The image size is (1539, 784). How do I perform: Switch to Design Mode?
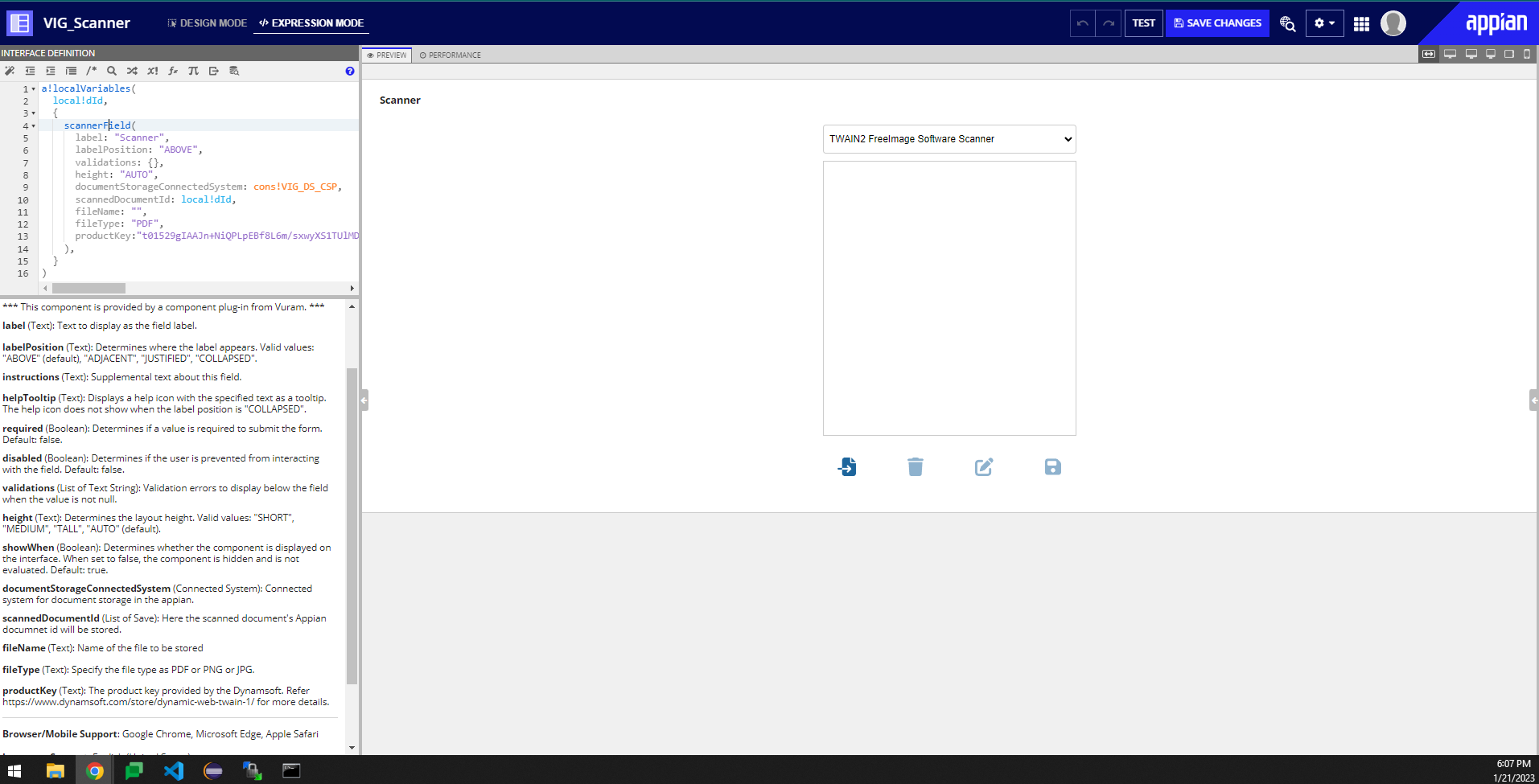[x=207, y=23]
